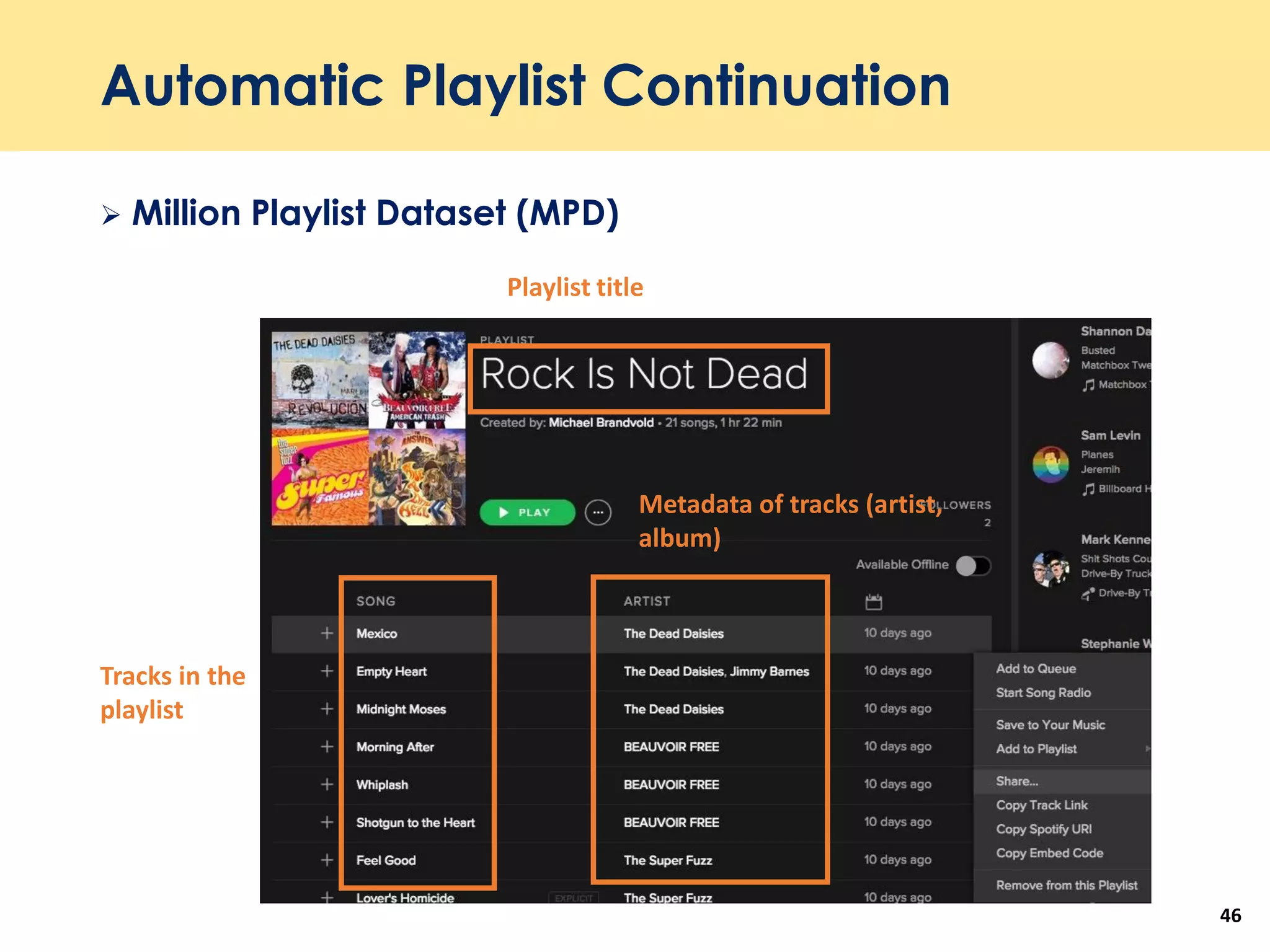This screenshot has height=952, width=1270.
Task: Choose Copy Spotify URI
Action: coord(1044,829)
